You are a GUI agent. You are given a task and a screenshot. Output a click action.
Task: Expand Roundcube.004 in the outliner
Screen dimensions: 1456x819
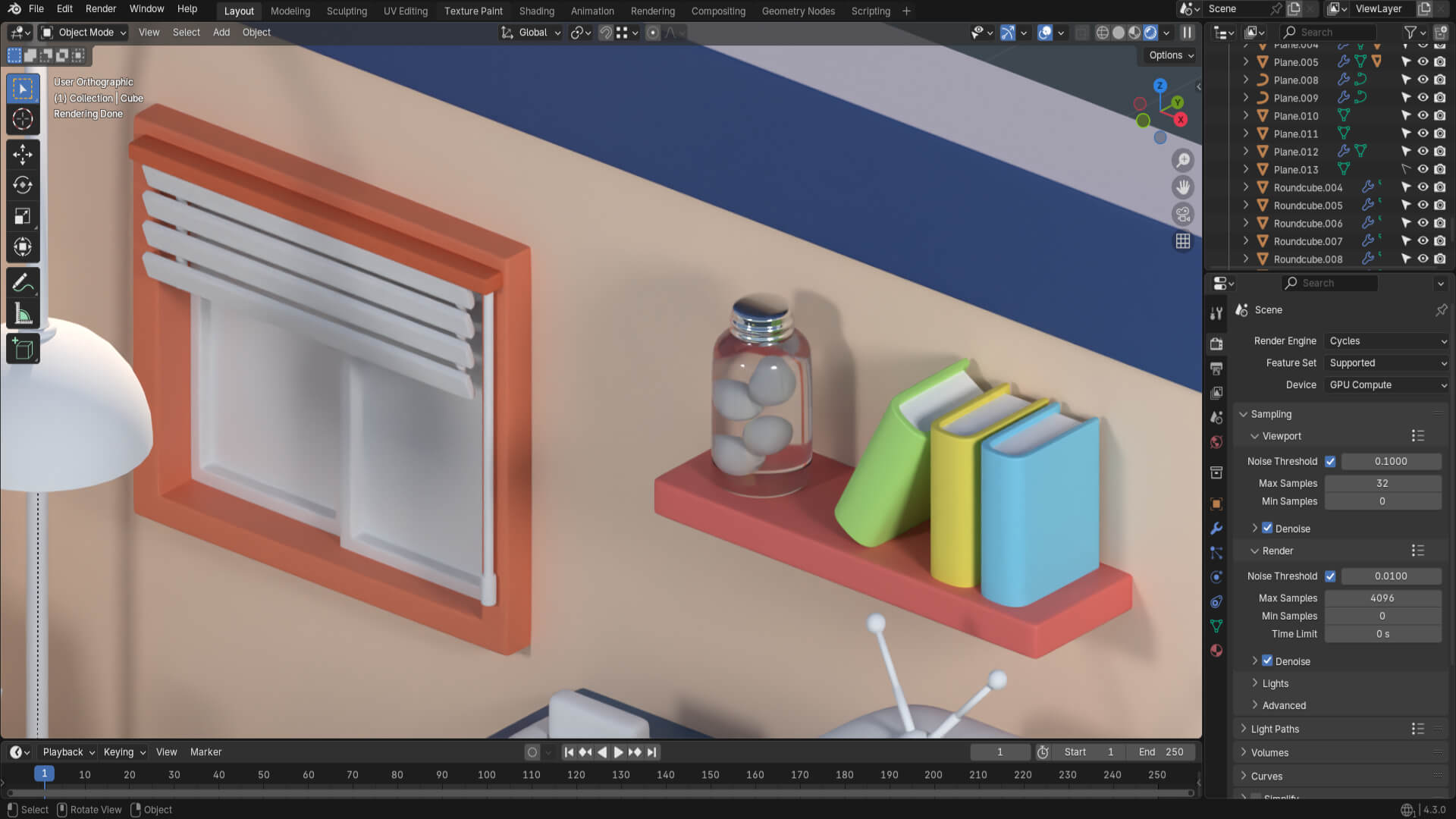click(x=1246, y=187)
